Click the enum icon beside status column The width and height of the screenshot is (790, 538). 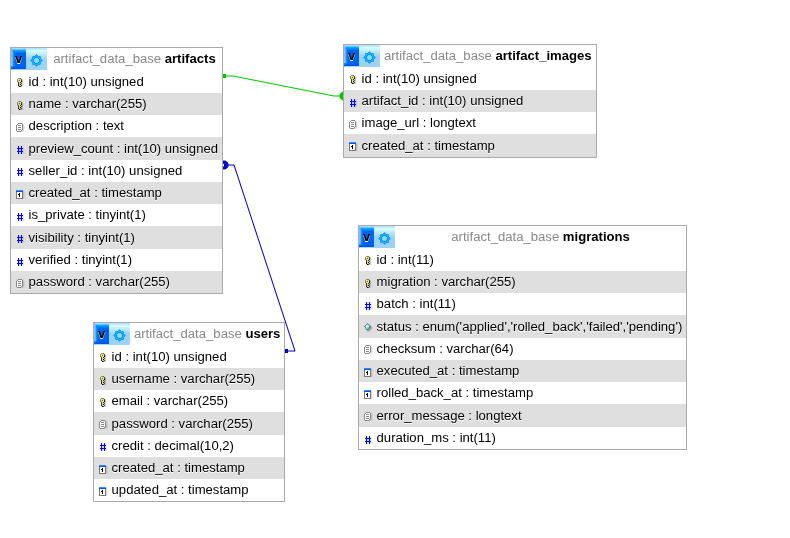(x=367, y=327)
